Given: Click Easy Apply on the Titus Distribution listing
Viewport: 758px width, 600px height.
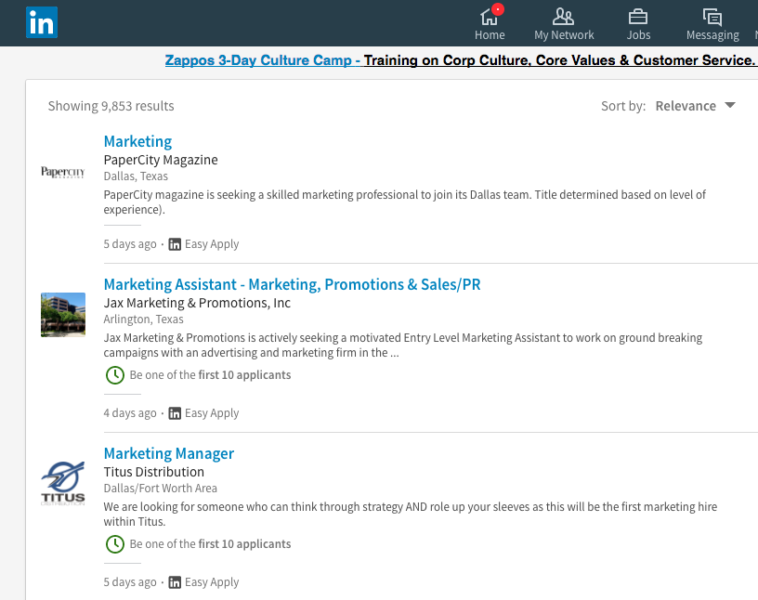Looking at the screenshot, I should coord(212,582).
